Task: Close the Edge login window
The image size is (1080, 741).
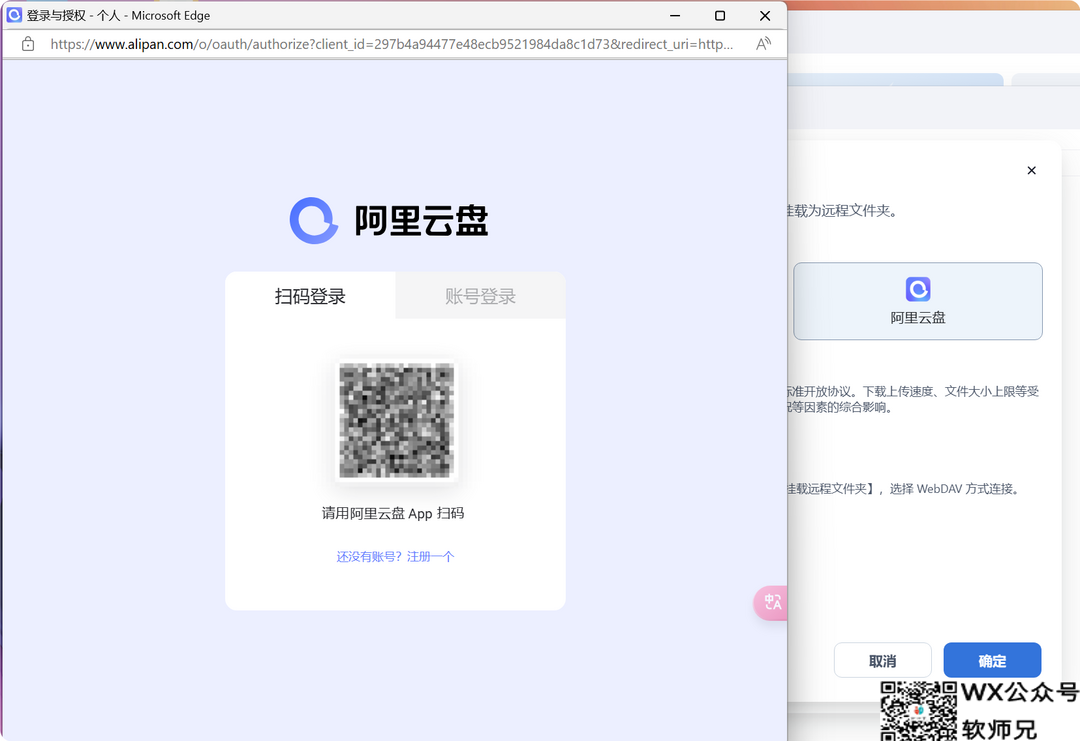Action: [765, 15]
